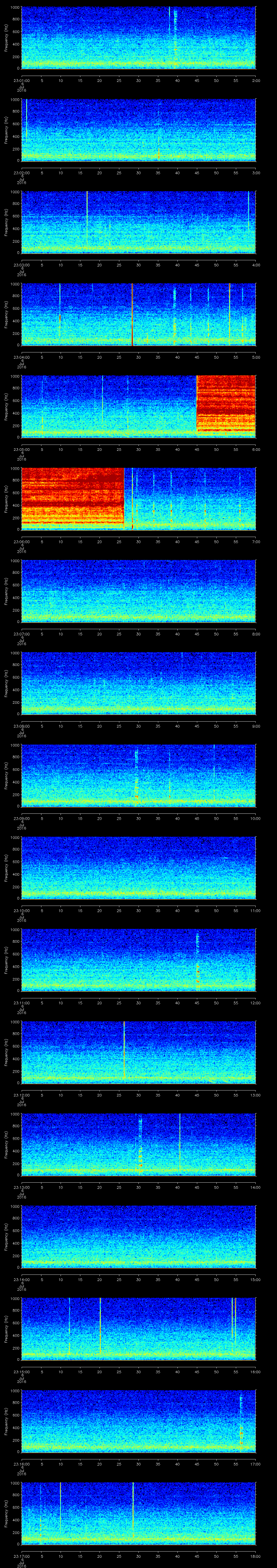The image size is (277, 1568).
Task: Click the 23:07:00 start time label
Action: pyautogui.click(x=21, y=634)
